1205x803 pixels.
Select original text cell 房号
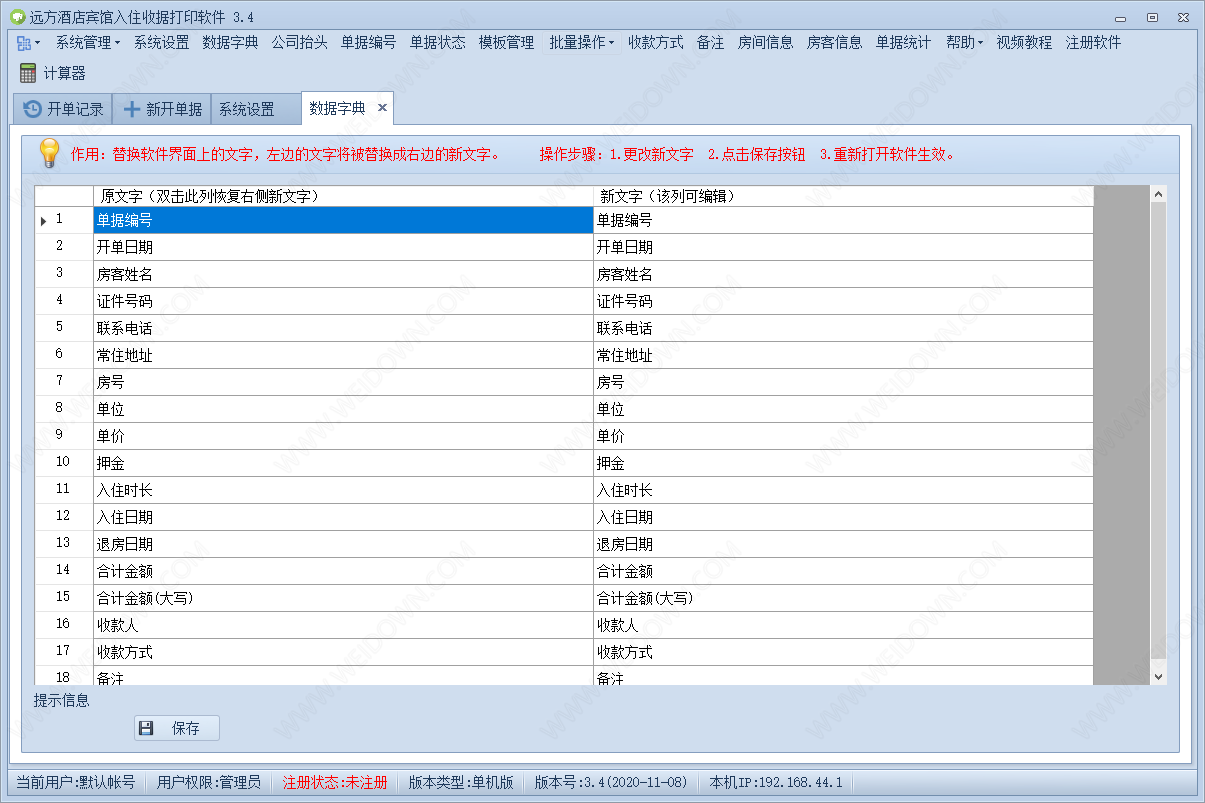pyautogui.click(x=343, y=382)
